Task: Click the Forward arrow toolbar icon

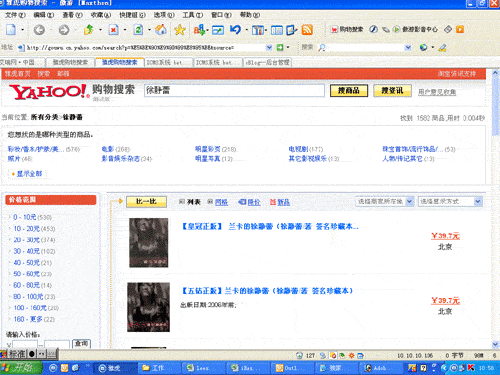Action: 64,30
